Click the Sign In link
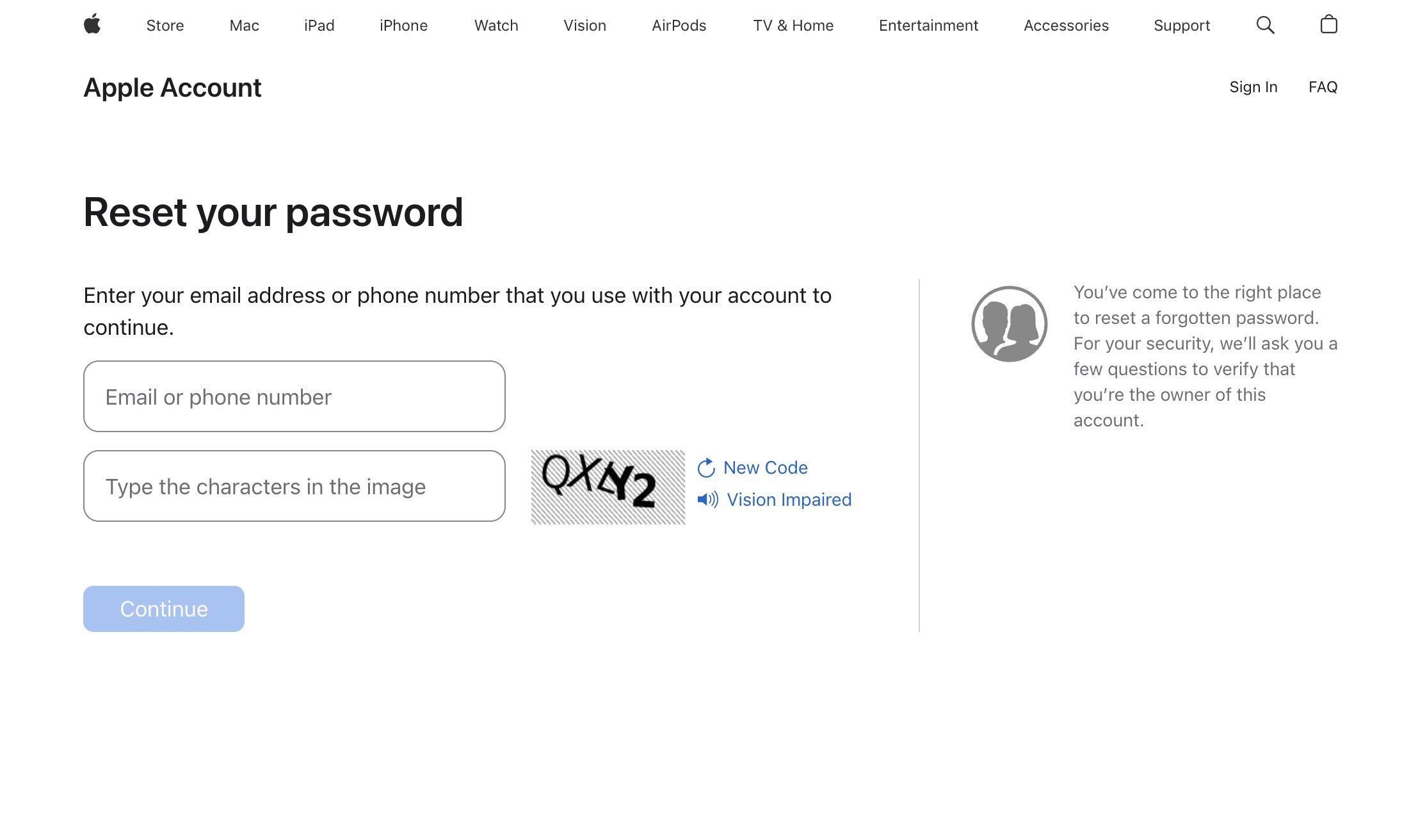The height and width of the screenshot is (840, 1402). point(1253,86)
